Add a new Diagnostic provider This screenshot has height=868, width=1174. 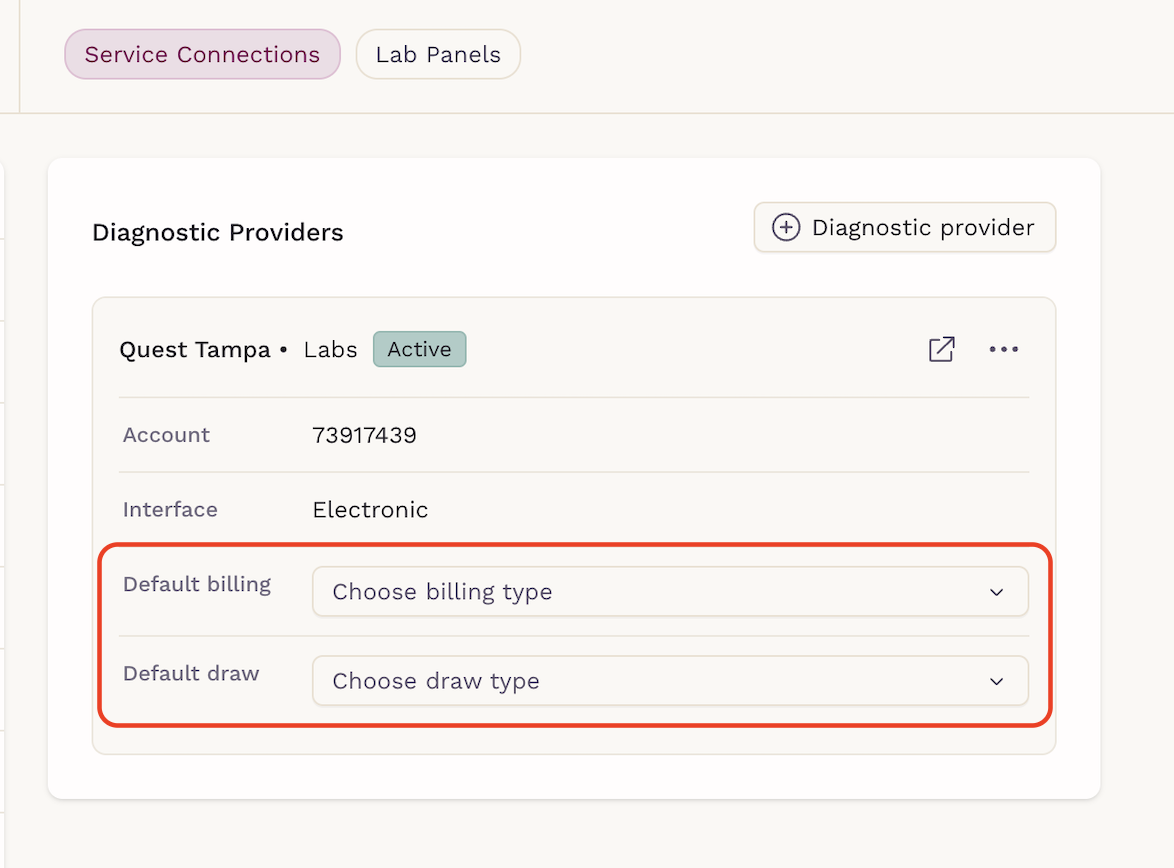click(x=904, y=227)
